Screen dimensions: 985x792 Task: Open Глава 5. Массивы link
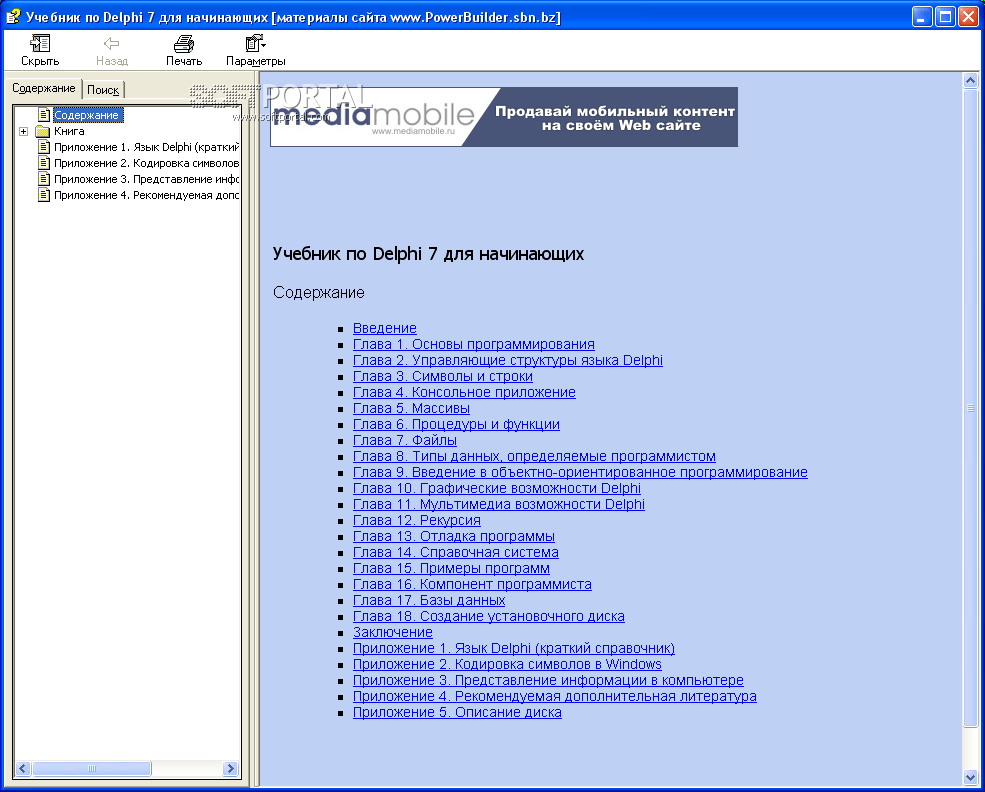(411, 408)
